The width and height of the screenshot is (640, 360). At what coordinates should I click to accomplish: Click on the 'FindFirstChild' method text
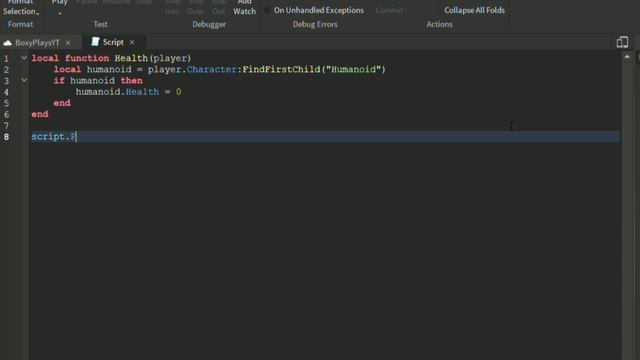[281, 69]
